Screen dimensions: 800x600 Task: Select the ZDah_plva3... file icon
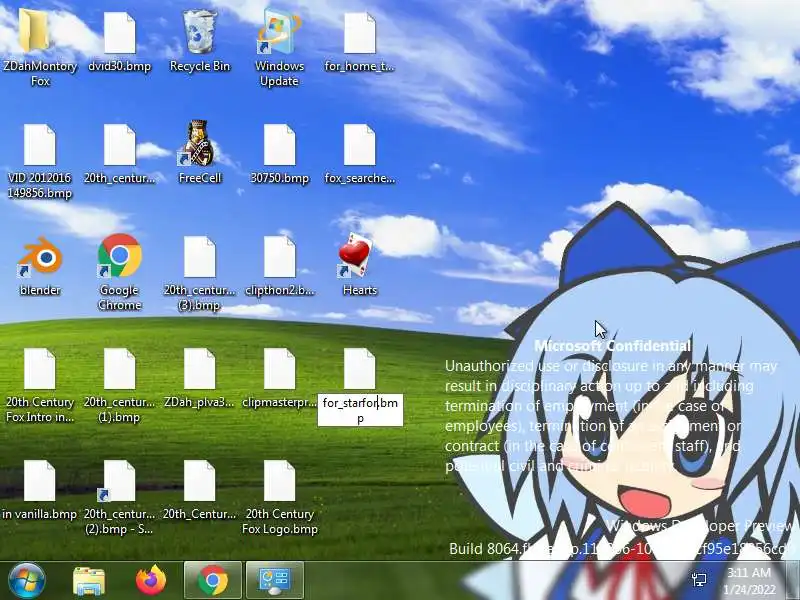click(x=199, y=369)
